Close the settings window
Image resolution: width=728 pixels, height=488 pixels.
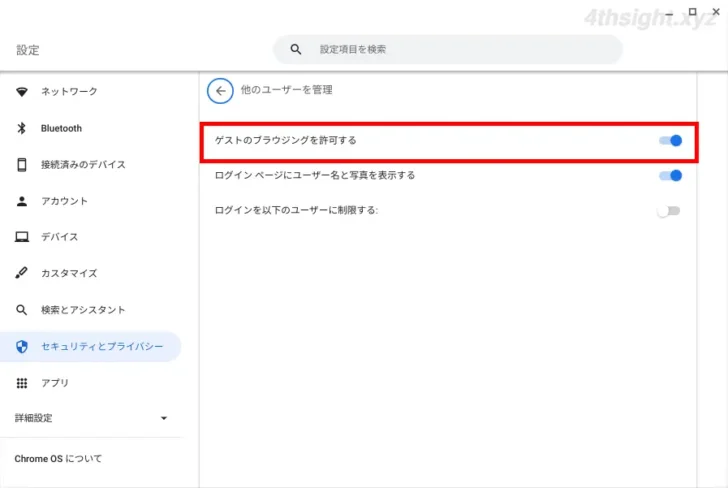[x=716, y=12]
